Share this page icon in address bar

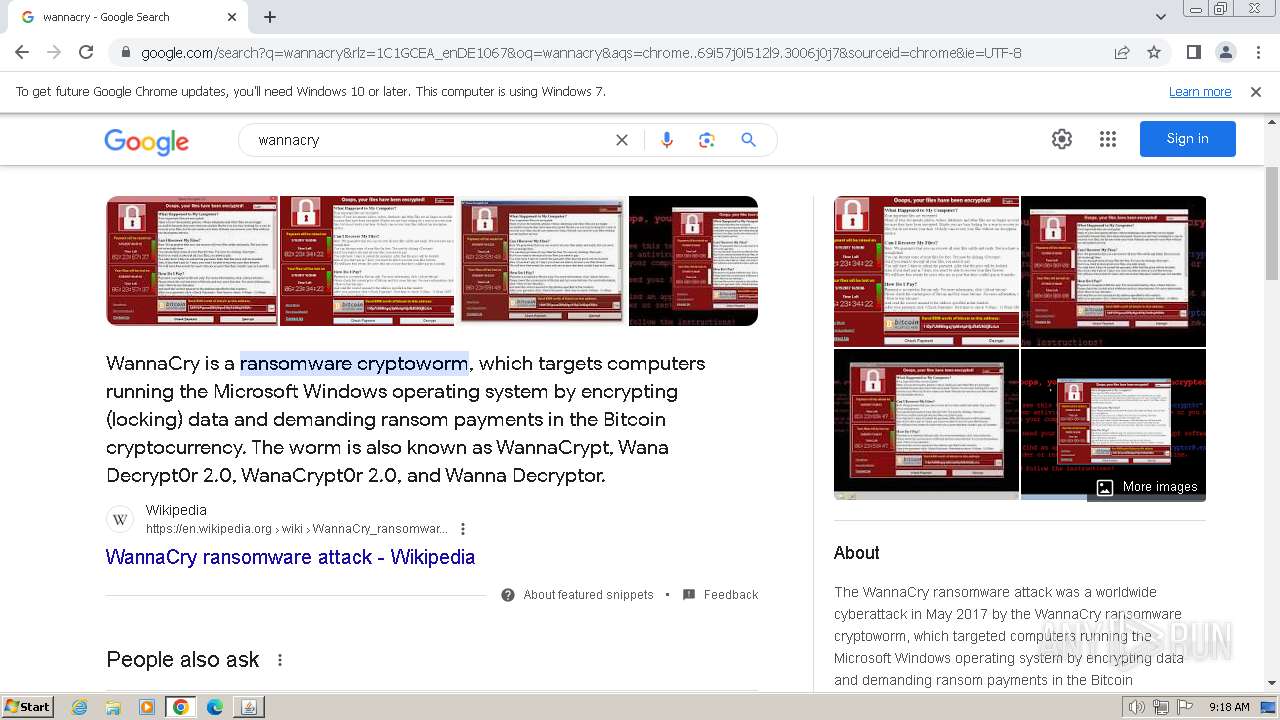pos(1122,53)
